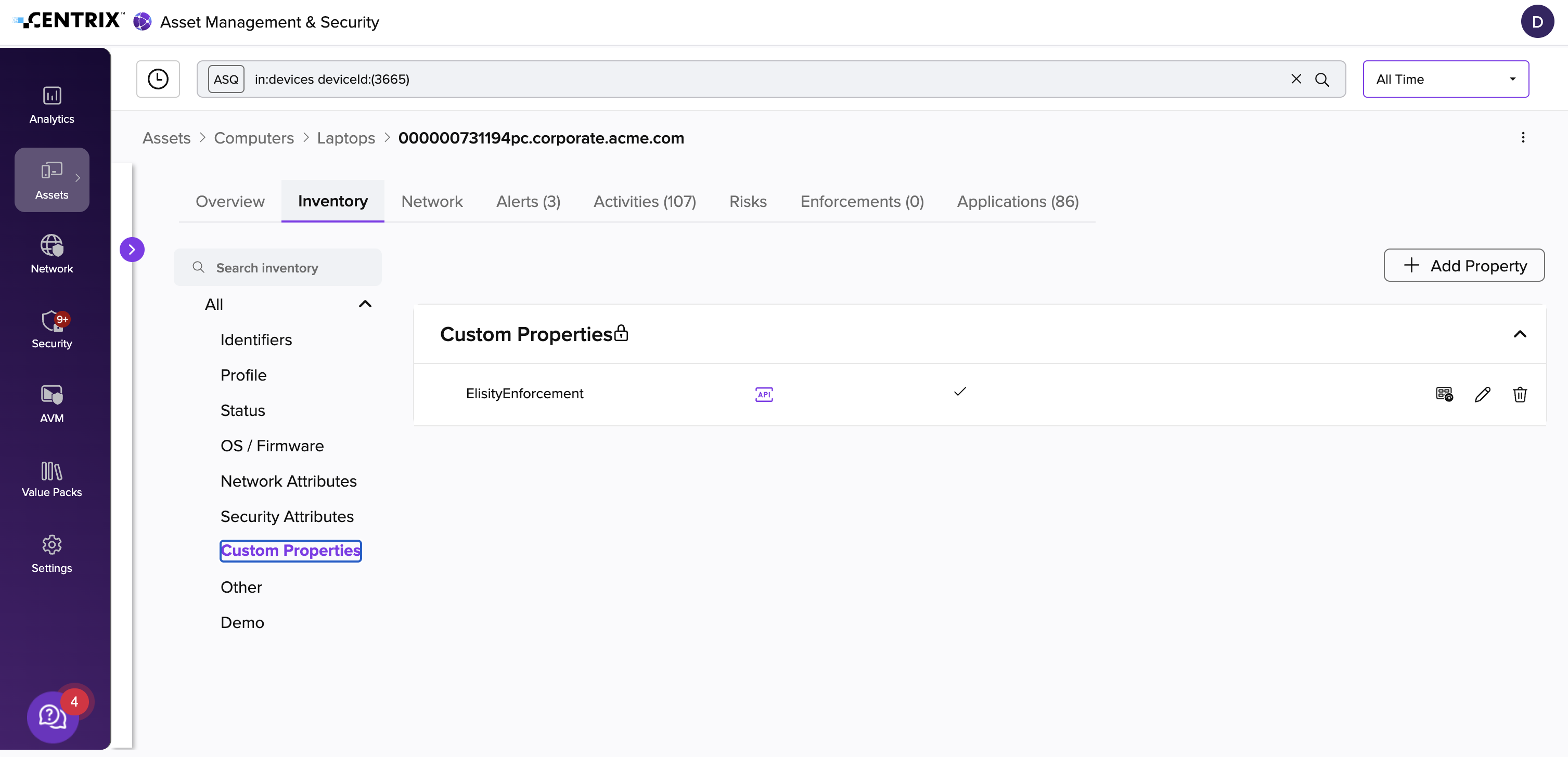Open the Security section in sidebar
The height and width of the screenshot is (757, 1568).
point(52,329)
